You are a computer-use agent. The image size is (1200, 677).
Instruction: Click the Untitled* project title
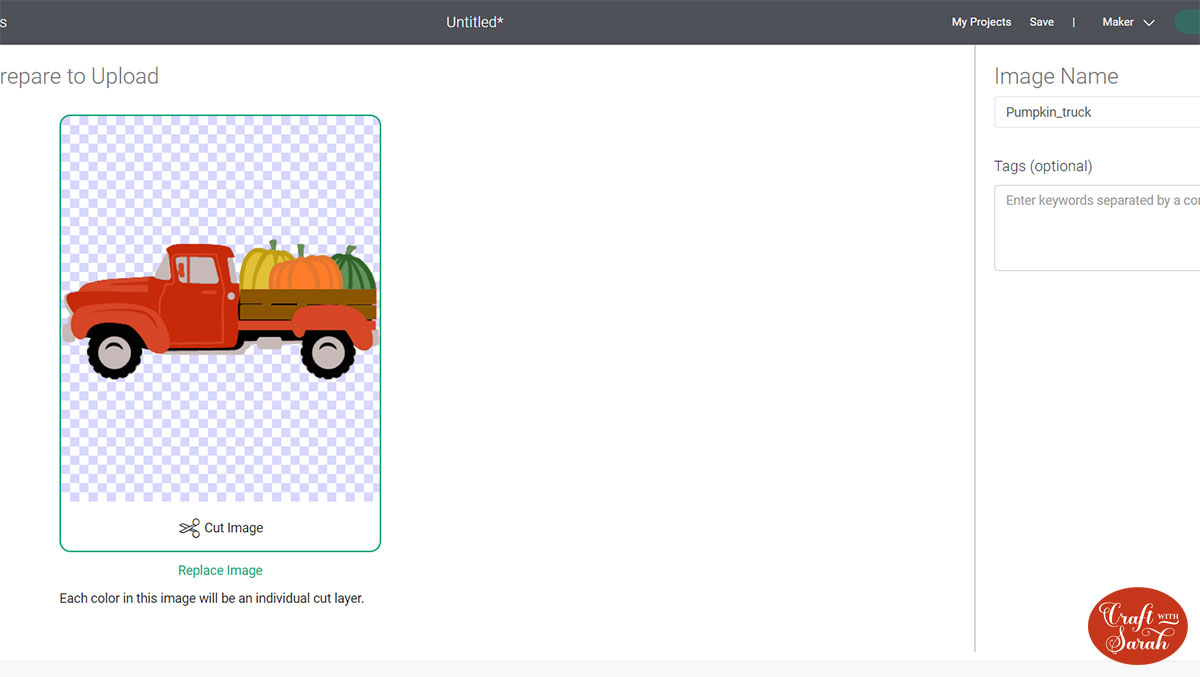pyautogui.click(x=474, y=21)
